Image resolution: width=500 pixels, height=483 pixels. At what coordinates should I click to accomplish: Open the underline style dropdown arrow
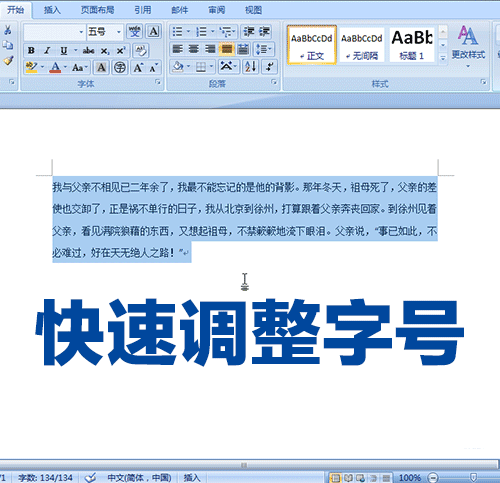coord(76,51)
